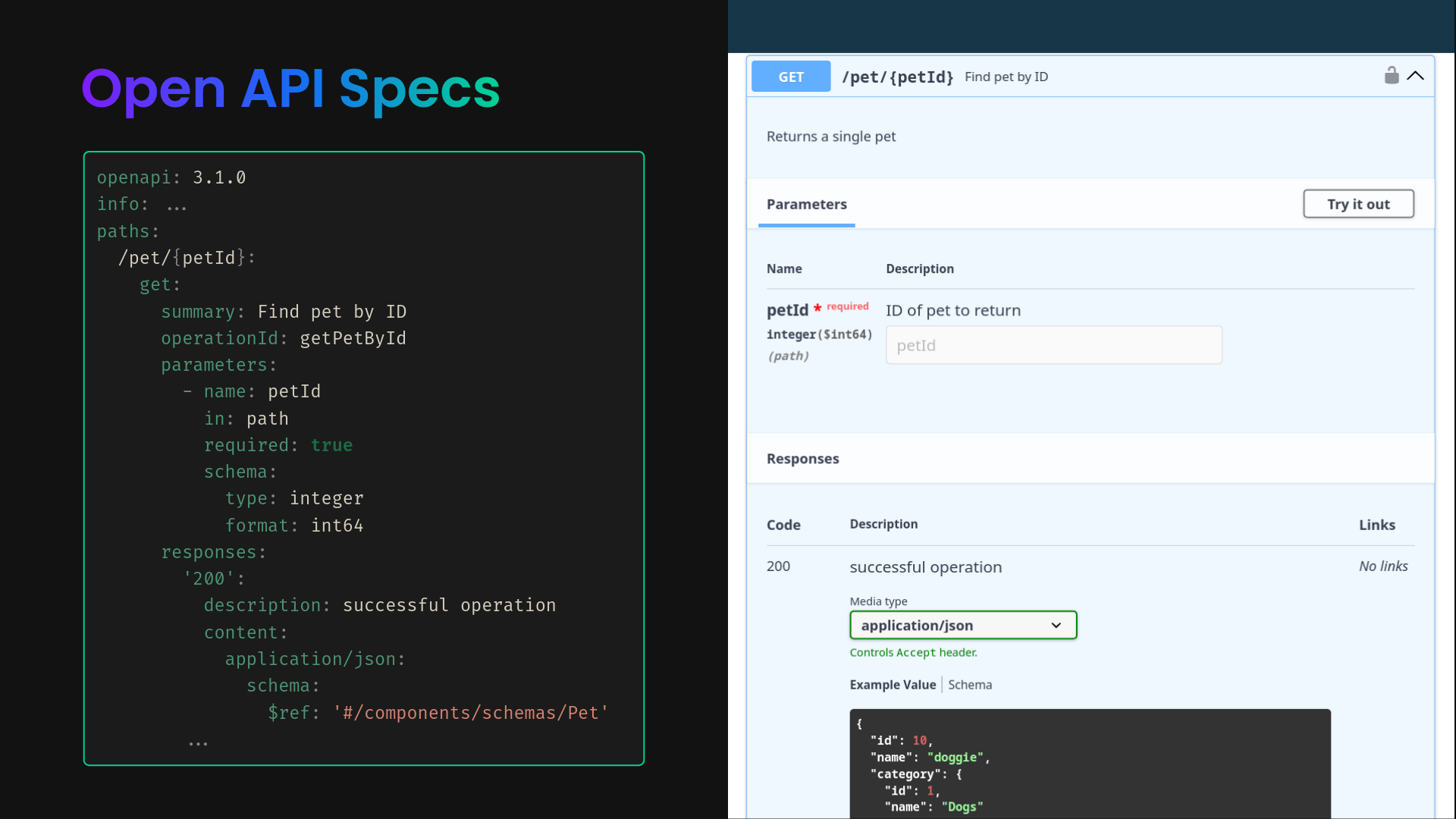Click the authorization lock icon
This screenshot has width=1456, height=819.
point(1391,75)
